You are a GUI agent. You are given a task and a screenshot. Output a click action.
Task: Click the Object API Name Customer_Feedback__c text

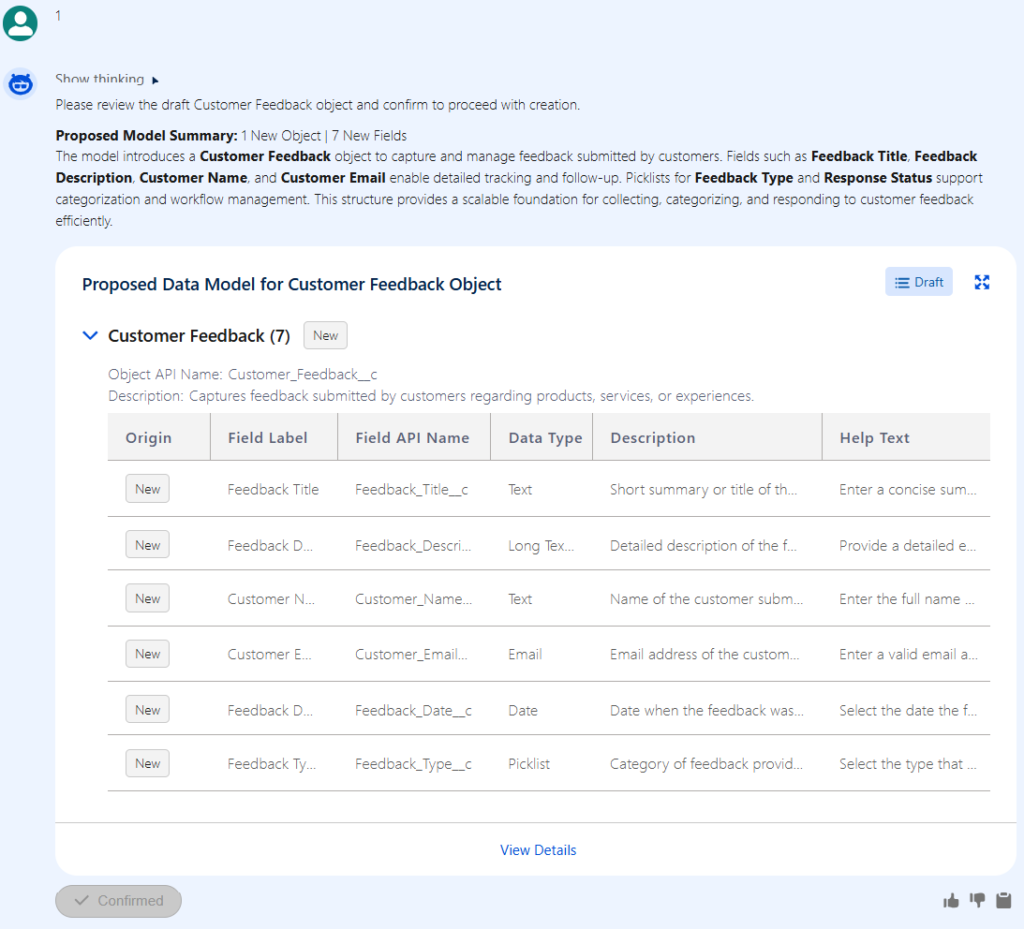coord(242,374)
